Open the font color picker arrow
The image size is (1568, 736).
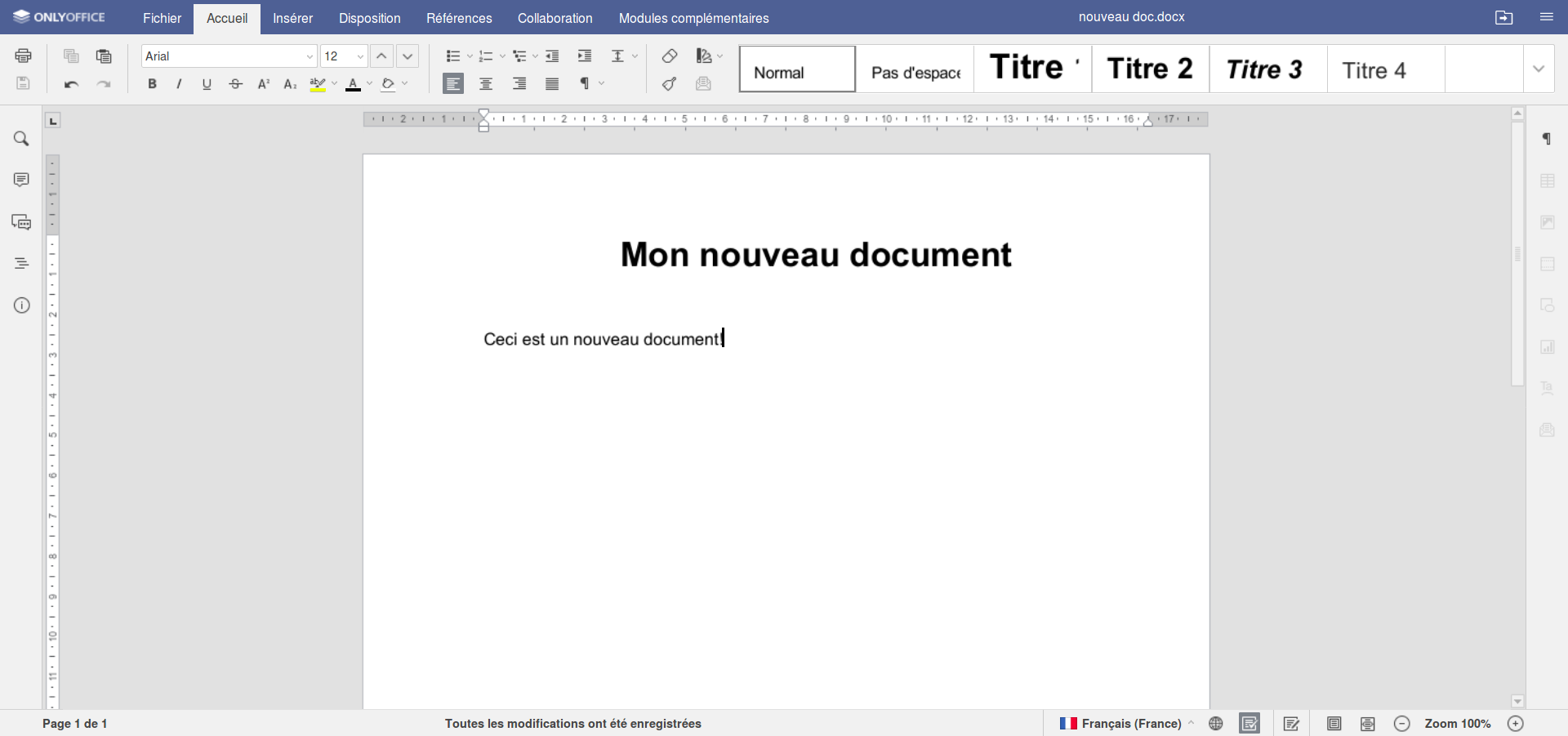pos(369,84)
